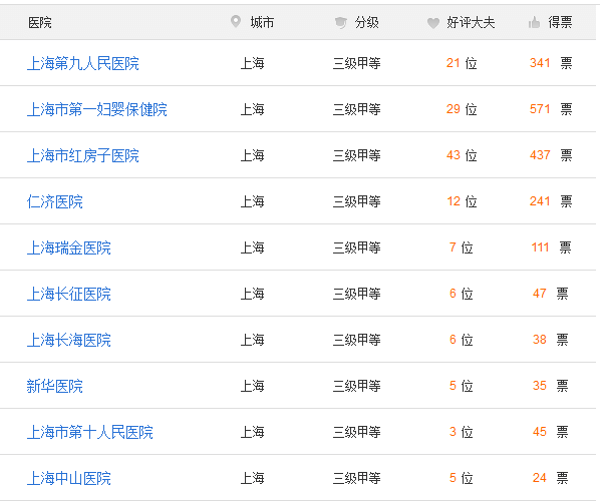The width and height of the screenshot is (600, 503).
Task: Click the 医院 column header
Action: pos(40,23)
